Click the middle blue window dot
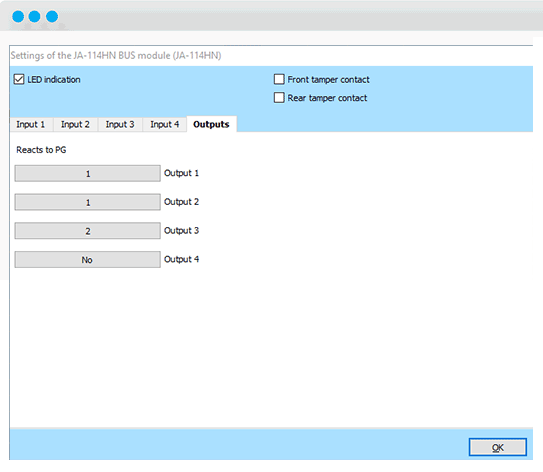The height and width of the screenshot is (472, 543). click(x=35, y=16)
